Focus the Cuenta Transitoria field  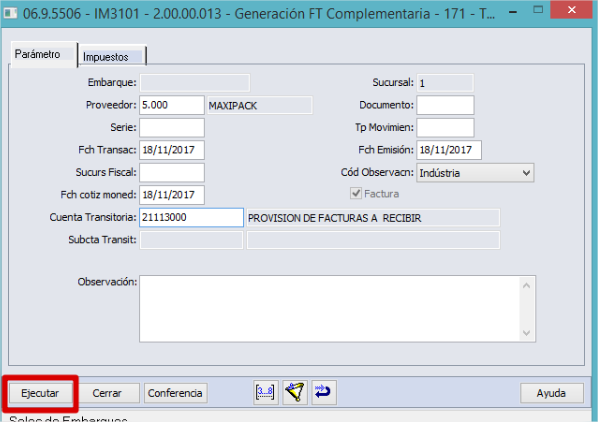[x=191, y=217]
